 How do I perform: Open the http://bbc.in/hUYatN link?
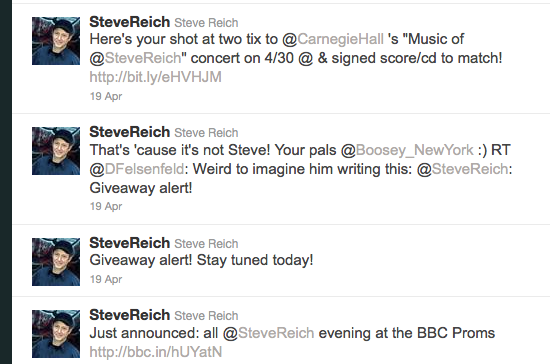(x=156, y=352)
